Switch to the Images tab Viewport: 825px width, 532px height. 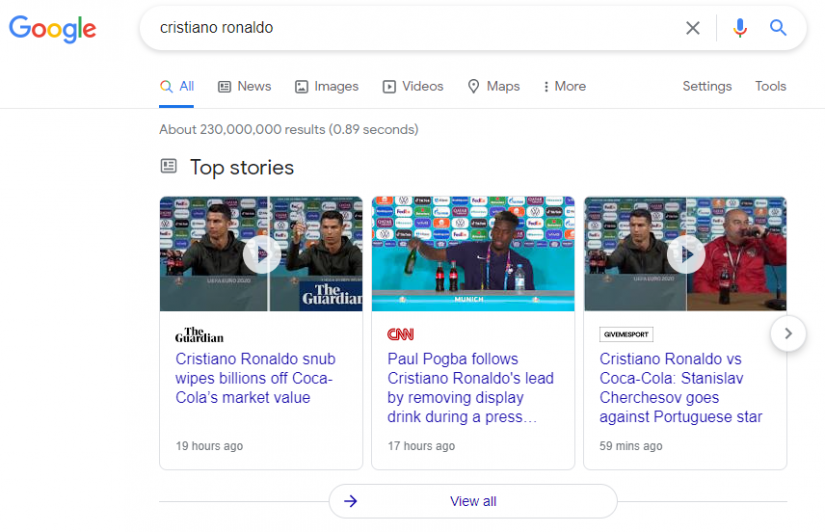pyautogui.click(x=327, y=86)
